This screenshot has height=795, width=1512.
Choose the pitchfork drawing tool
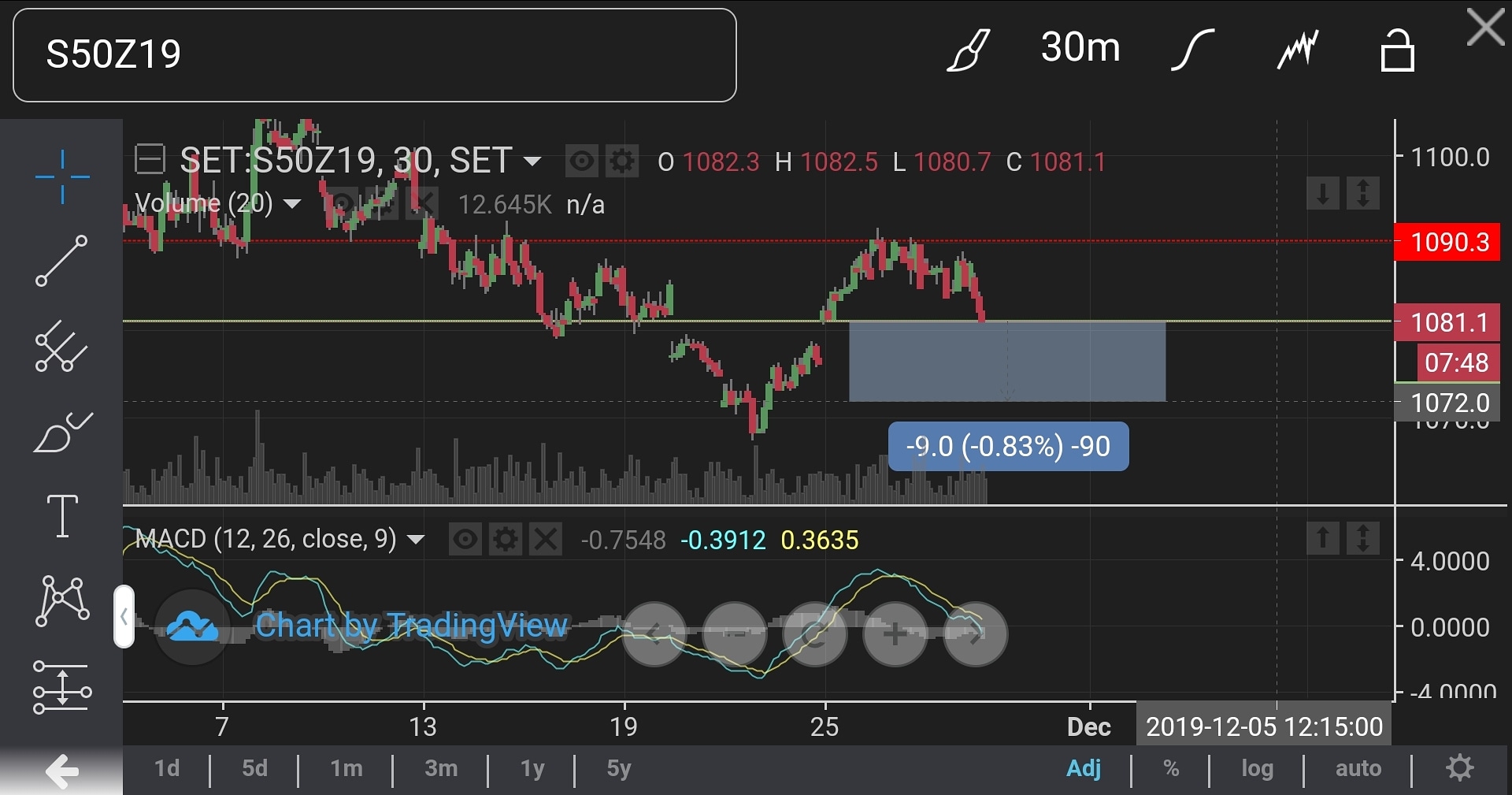61,347
